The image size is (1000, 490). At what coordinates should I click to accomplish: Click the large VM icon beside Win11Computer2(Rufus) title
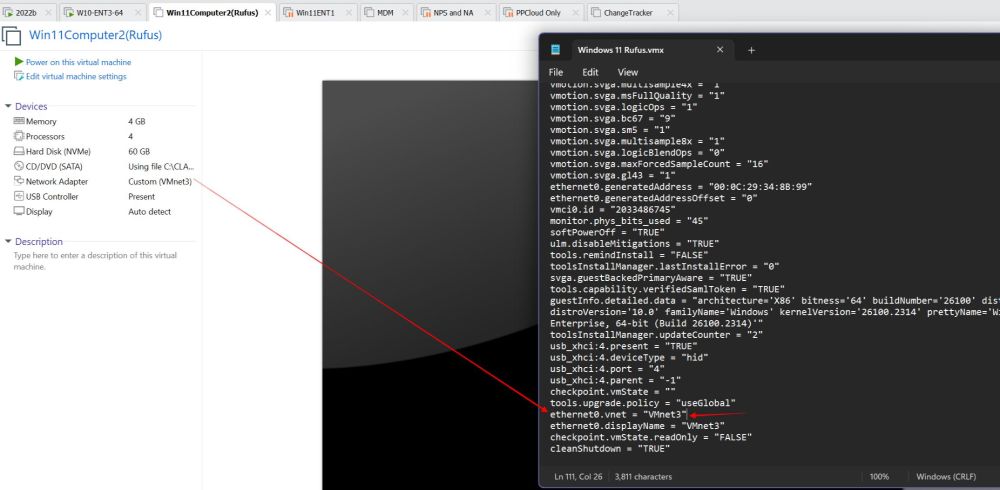coord(11,36)
